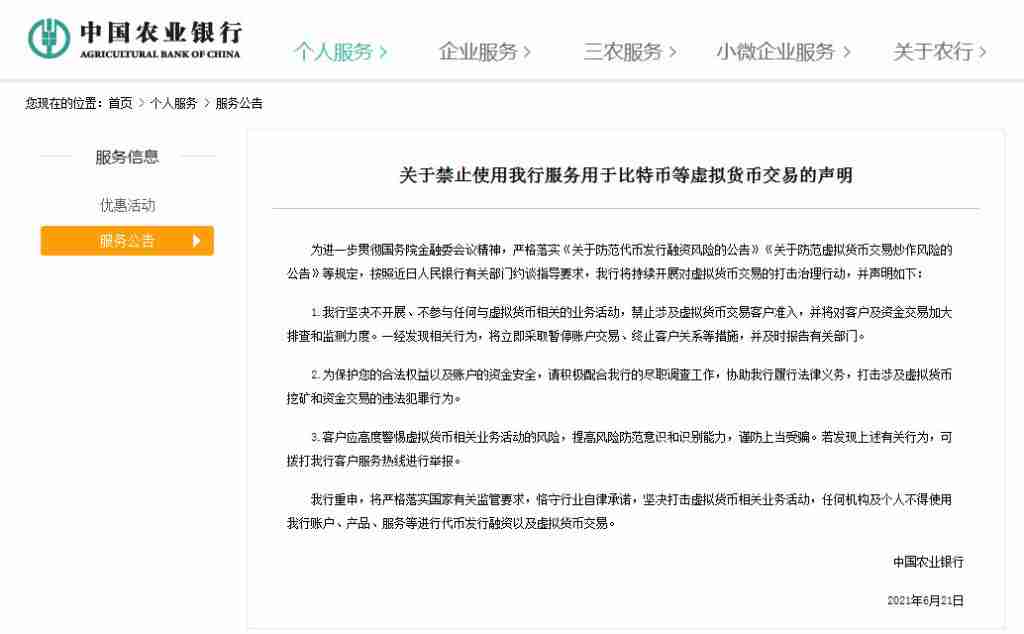Viewport: 1024px width, 634px height.
Task: Expand the chevron next to 三农服务
Action: 673,52
